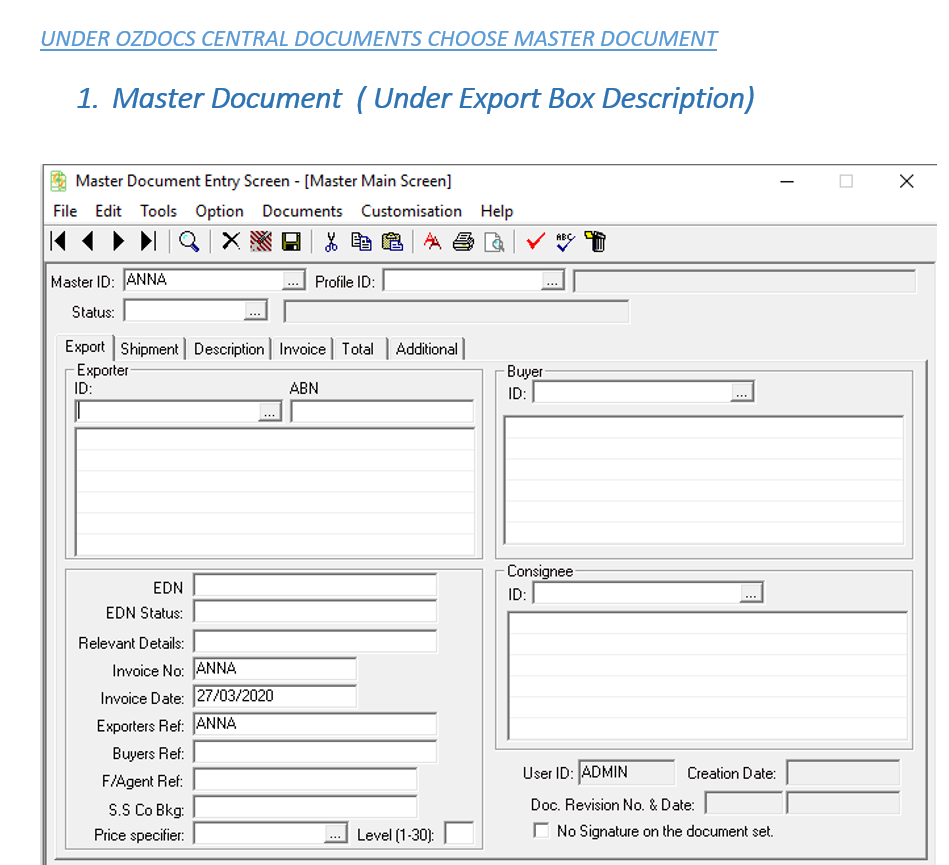
Task: Open Profile ID lookup button
Action: 552,281
